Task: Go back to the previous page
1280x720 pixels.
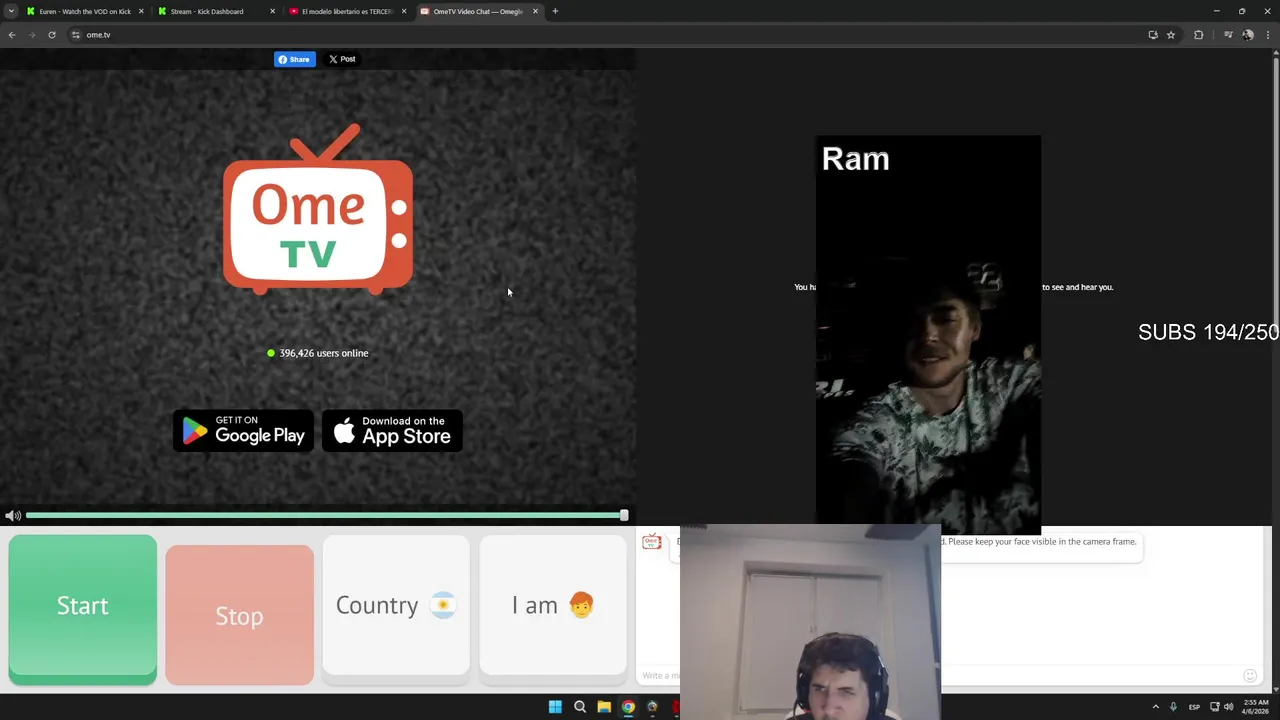Action: [x=12, y=35]
